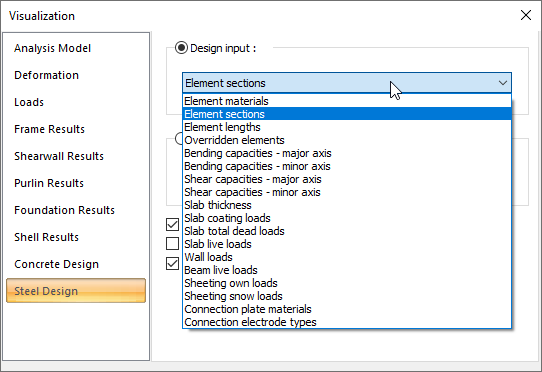Open the Element sections combo box arrow

(x=503, y=83)
